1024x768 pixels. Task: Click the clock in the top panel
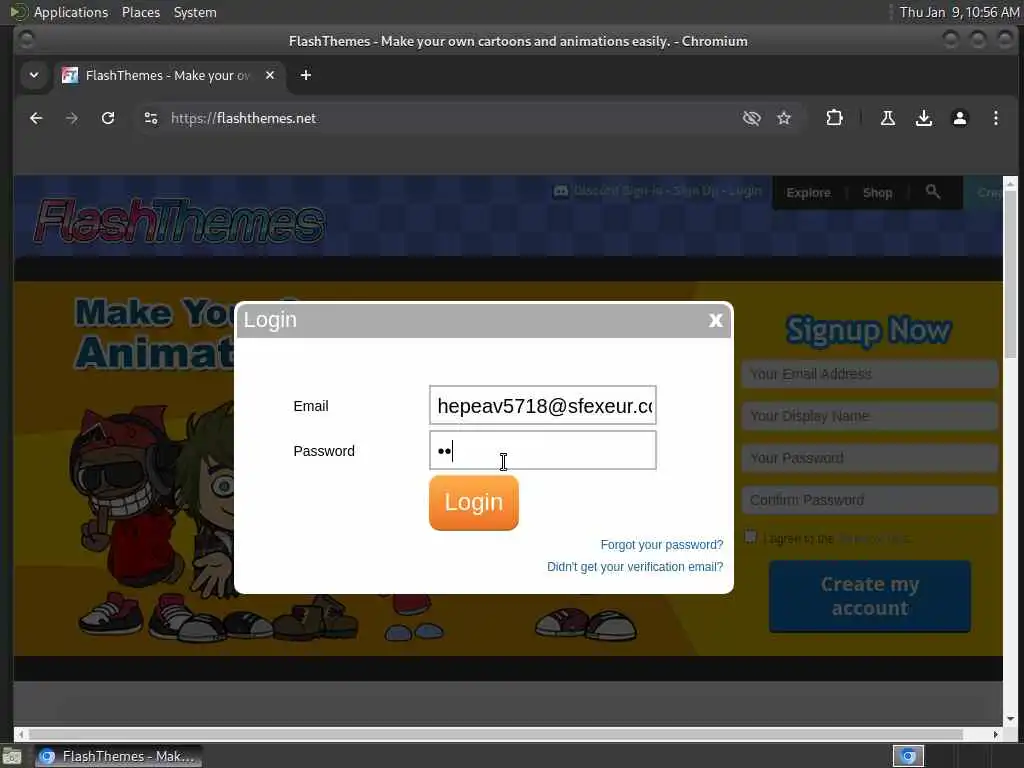point(959,12)
